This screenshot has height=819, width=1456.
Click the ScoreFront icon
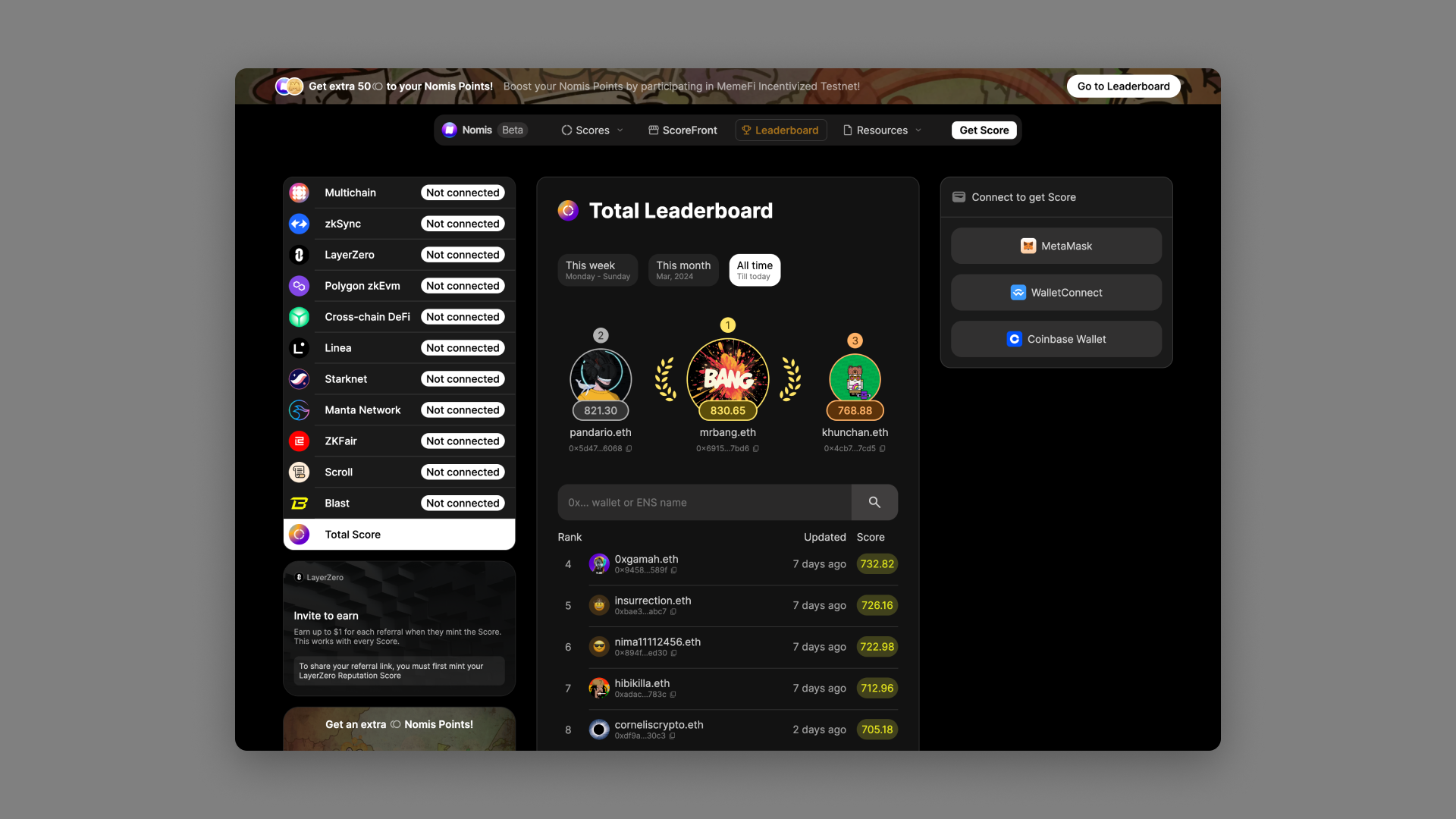pos(651,129)
